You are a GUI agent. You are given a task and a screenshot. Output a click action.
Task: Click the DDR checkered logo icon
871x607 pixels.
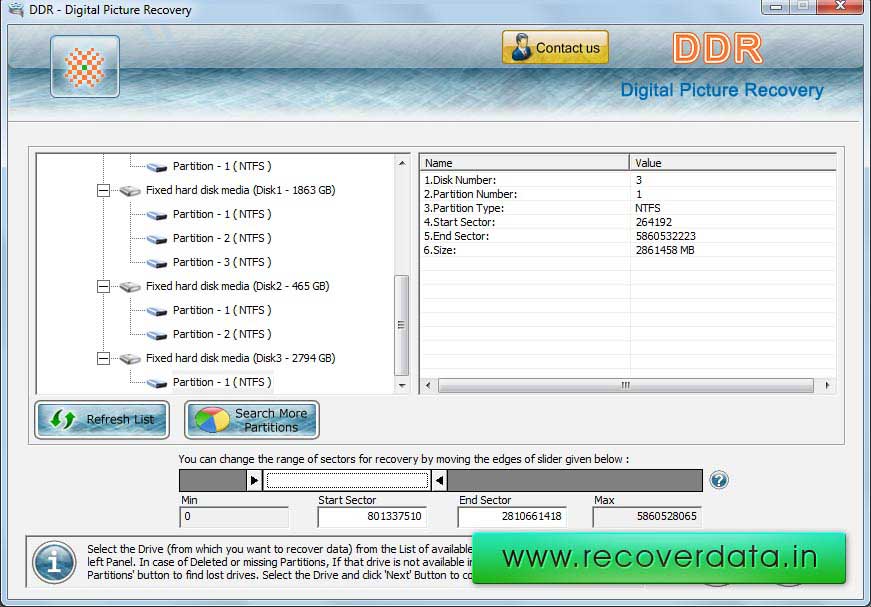85,65
